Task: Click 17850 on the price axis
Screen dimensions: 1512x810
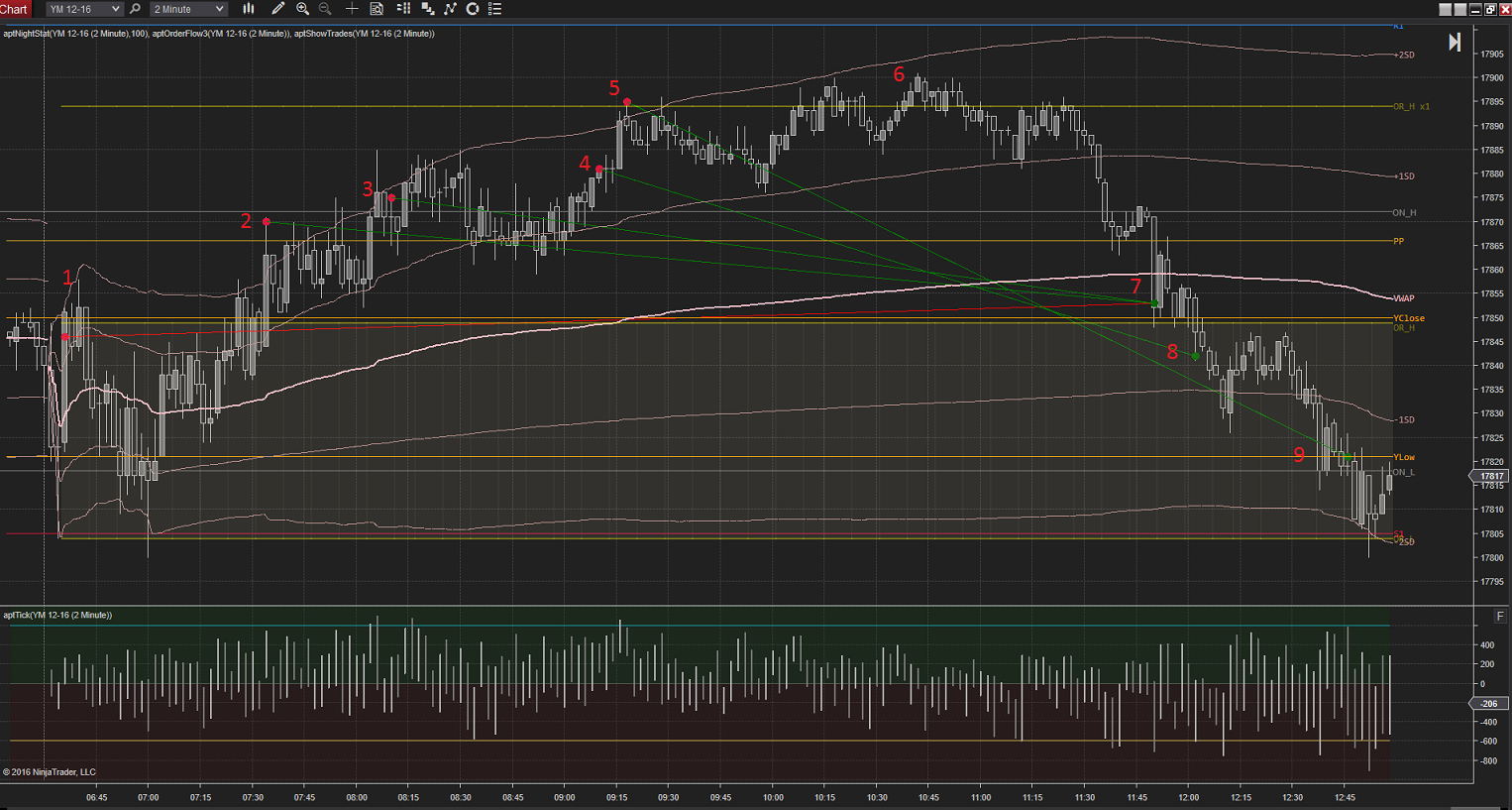Action: (1492, 318)
